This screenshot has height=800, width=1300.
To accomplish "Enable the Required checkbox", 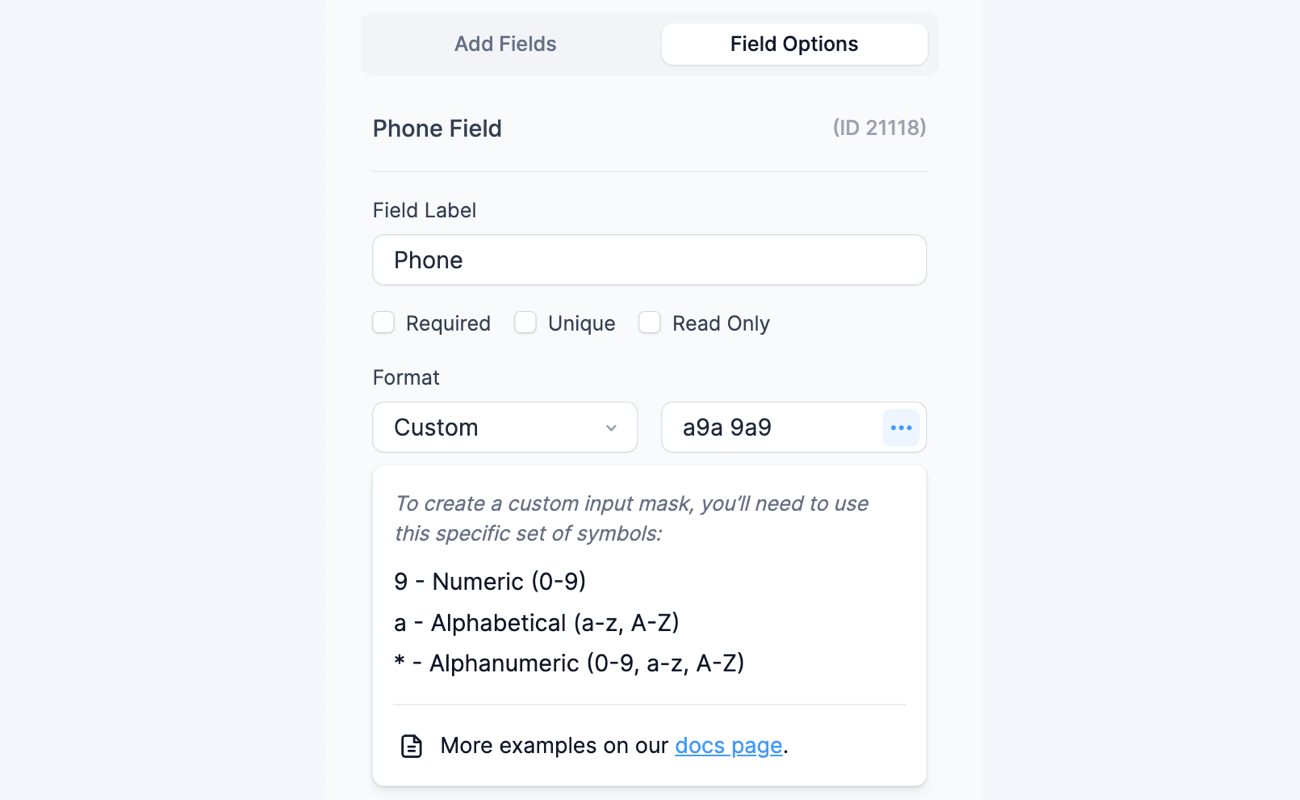I will click(383, 322).
